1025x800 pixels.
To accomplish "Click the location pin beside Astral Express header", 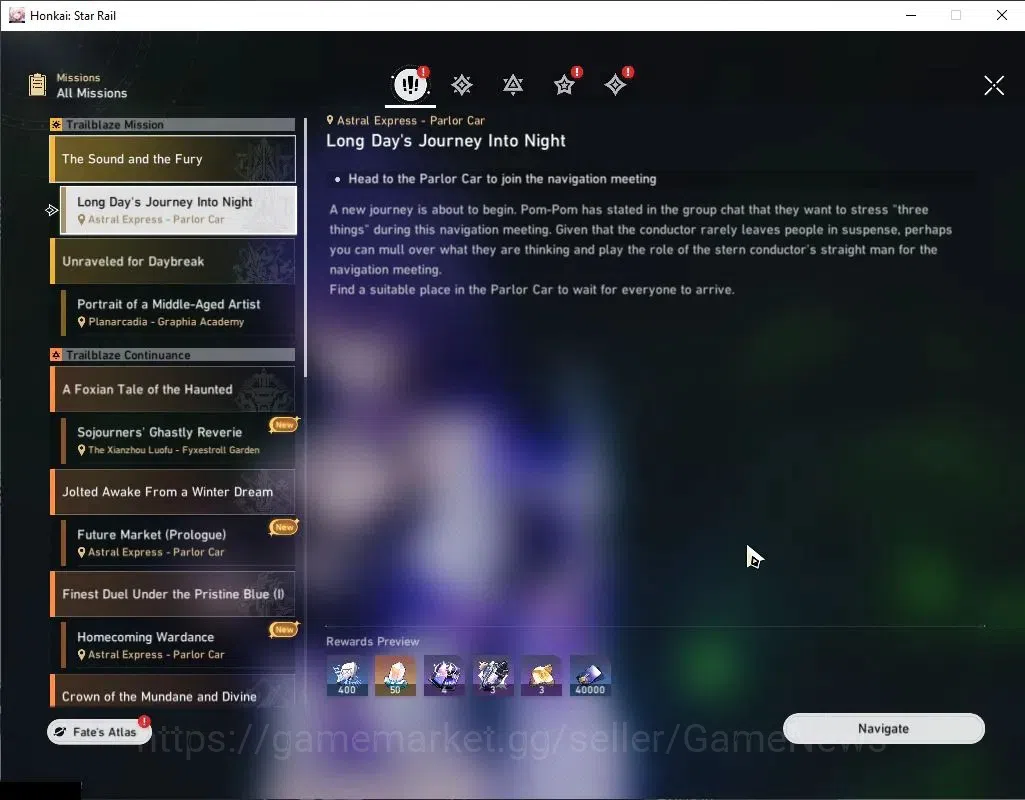I will (330, 120).
